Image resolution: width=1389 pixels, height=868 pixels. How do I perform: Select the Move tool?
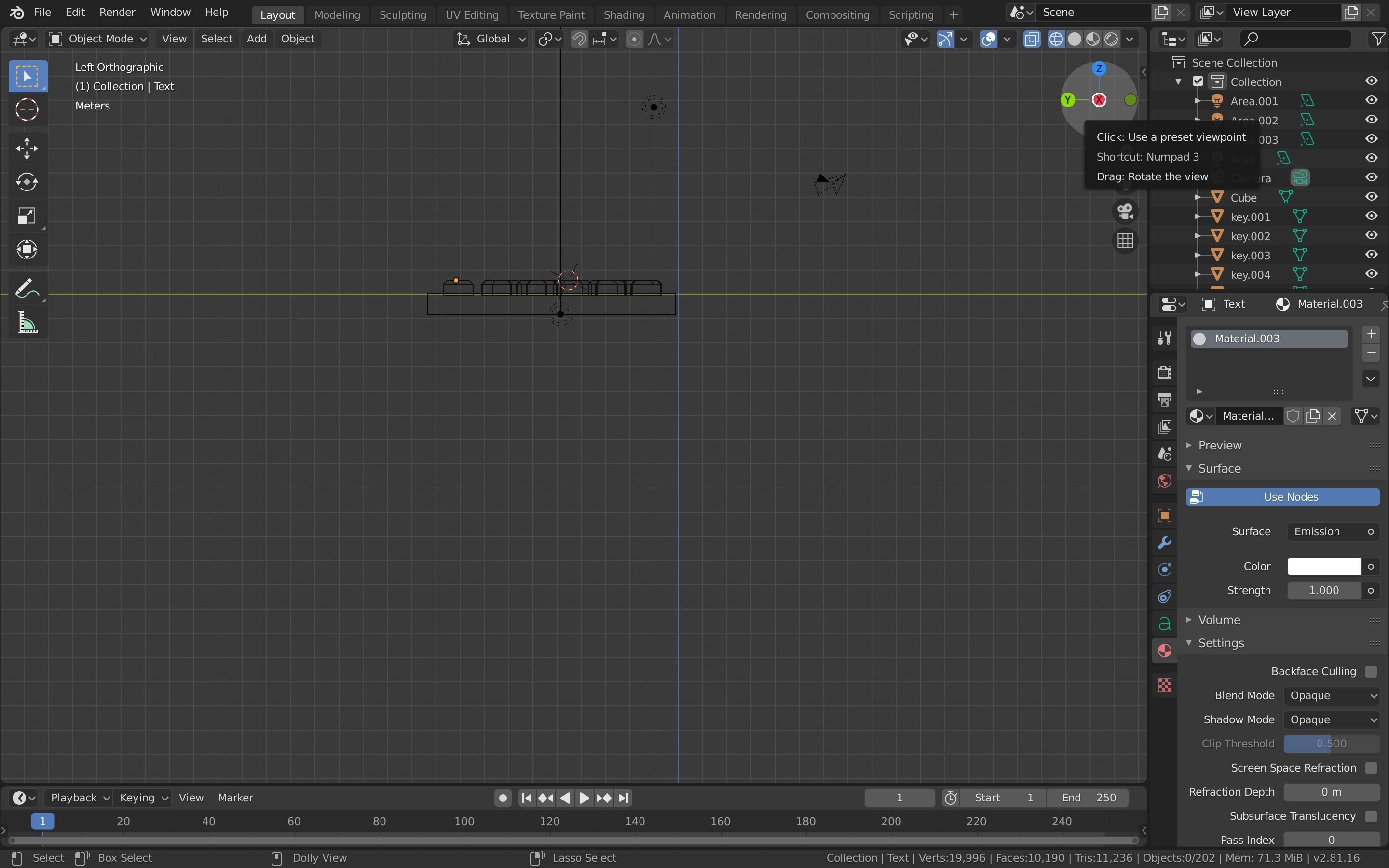click(x=27, y=149)
